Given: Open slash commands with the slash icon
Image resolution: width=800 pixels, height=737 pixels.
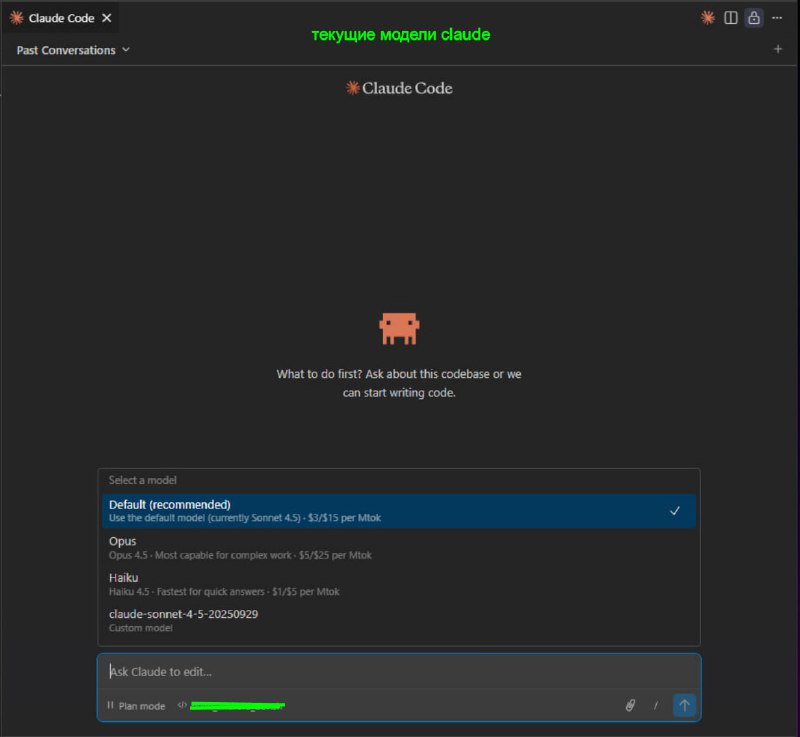Looking at the screenshot, I should pos(656,705).
